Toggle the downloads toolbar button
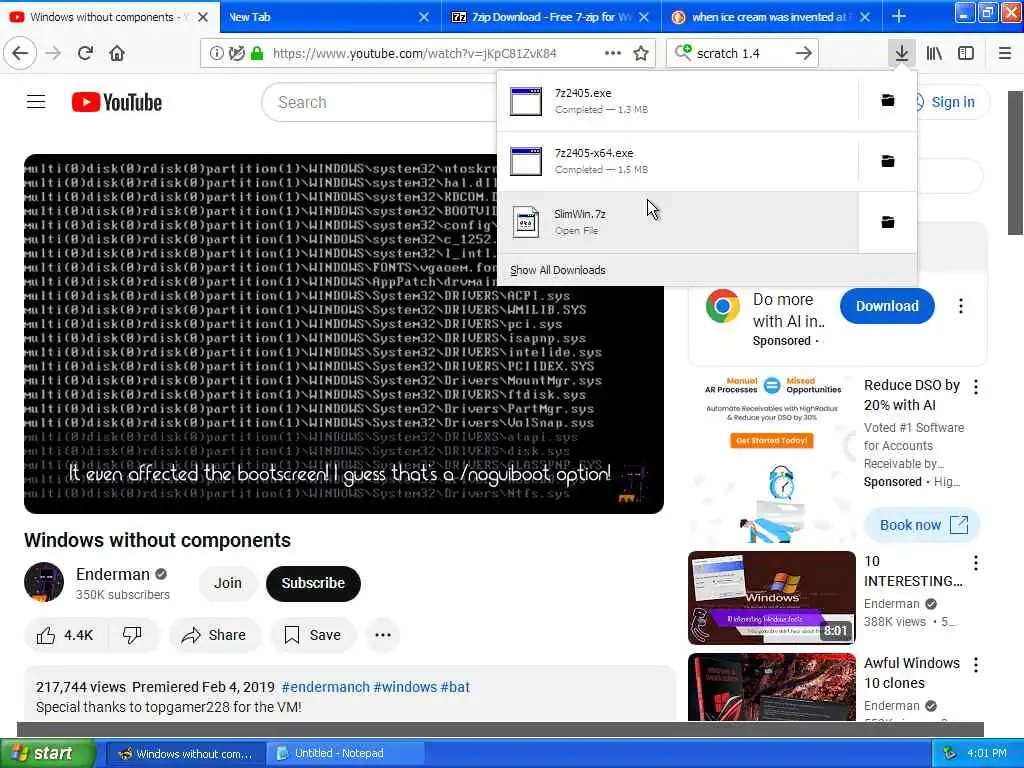Screen dimensions: 1024x768 pyautogui.click(x=902, y=53)
